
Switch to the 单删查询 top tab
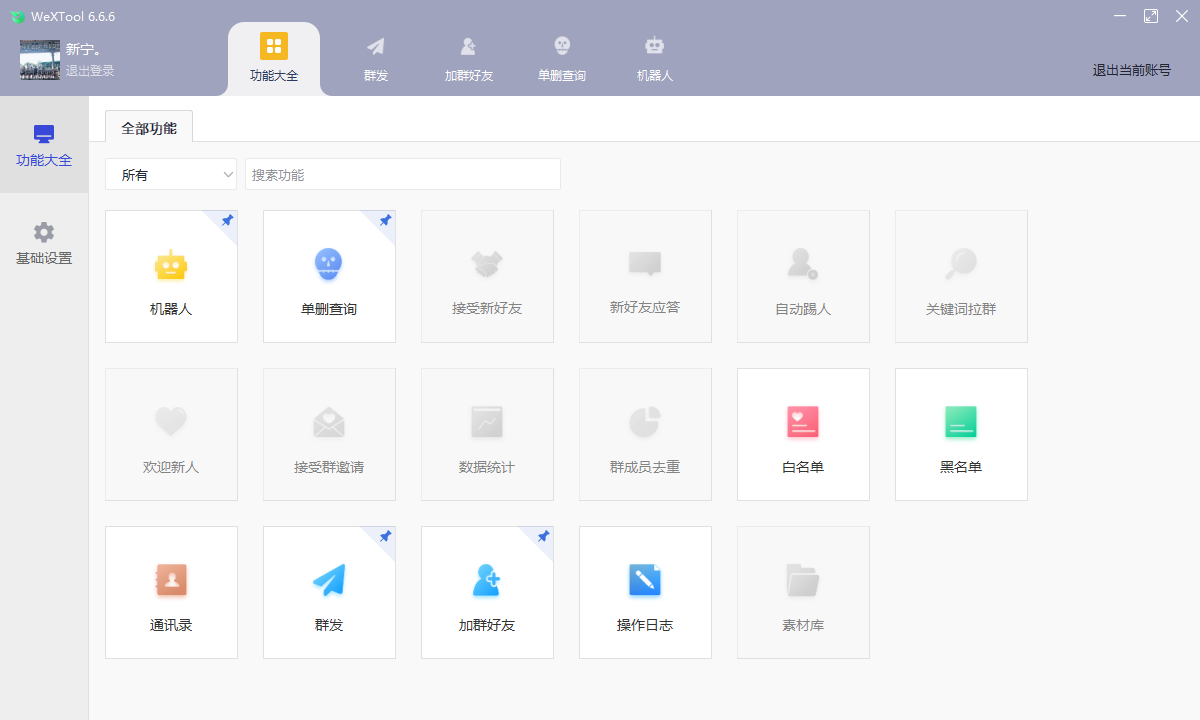tap(562, 59)
